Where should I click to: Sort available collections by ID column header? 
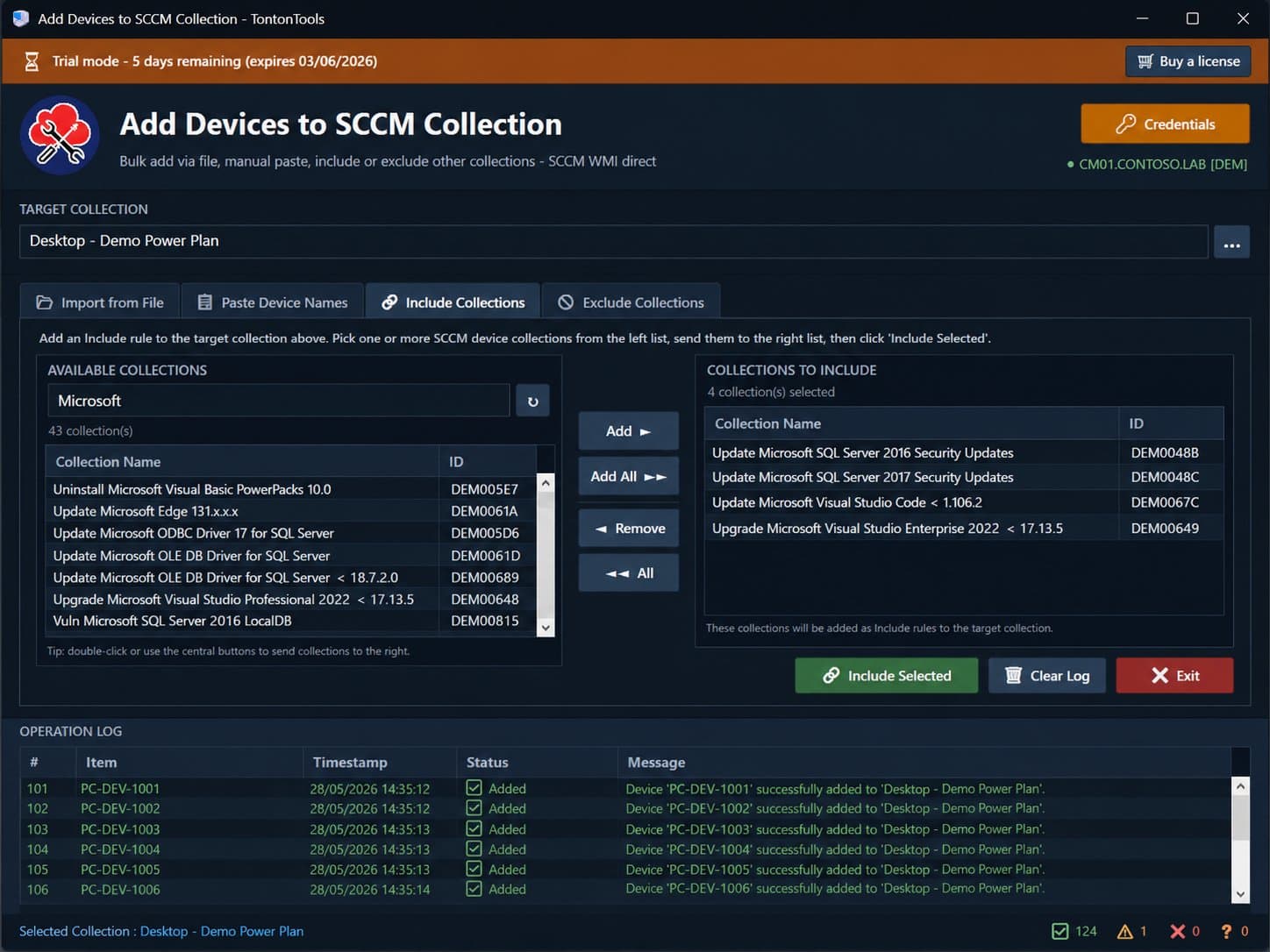pyautogui.click(x=488, y=462)
